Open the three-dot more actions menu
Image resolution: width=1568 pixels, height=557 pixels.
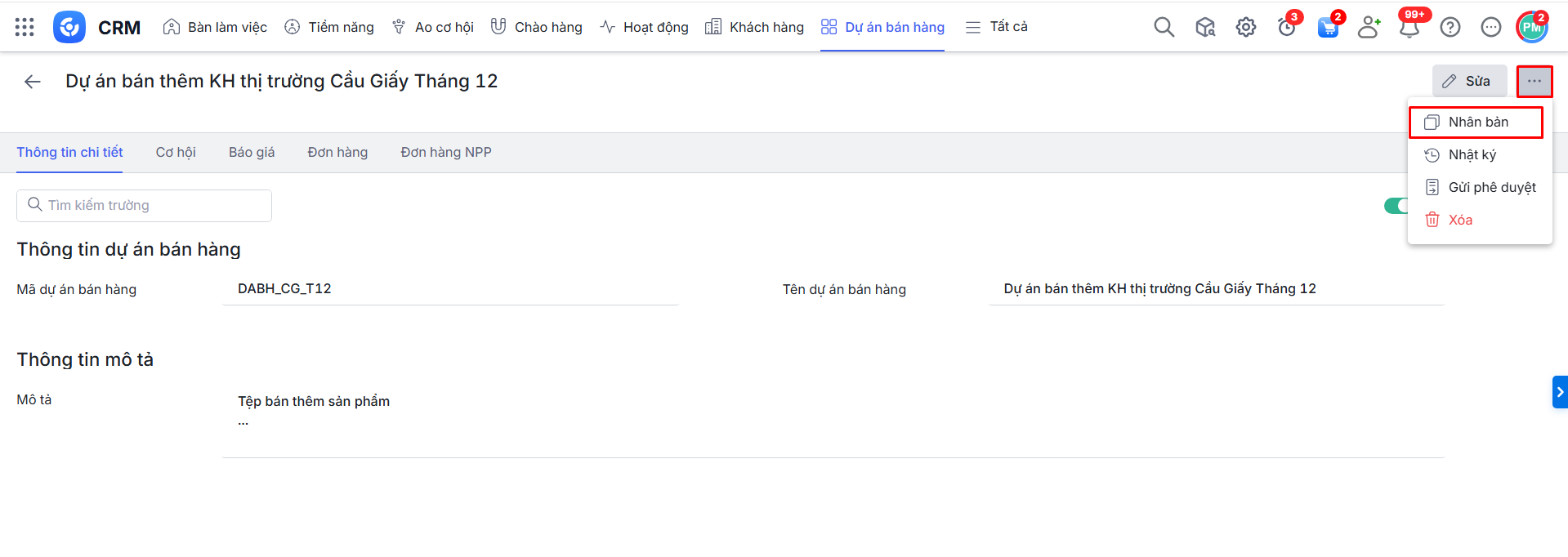tap(1534, 82)
